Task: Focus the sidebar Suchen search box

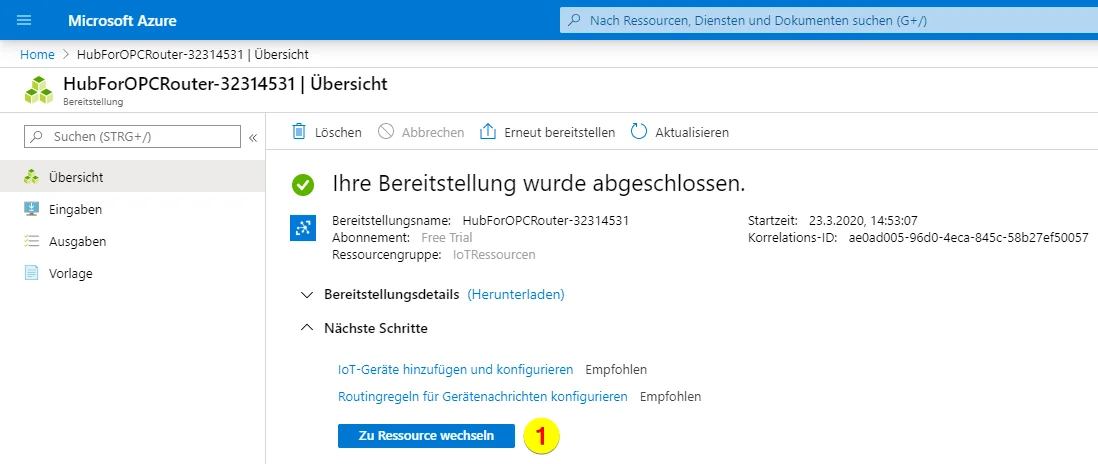Action: point(132,137)
